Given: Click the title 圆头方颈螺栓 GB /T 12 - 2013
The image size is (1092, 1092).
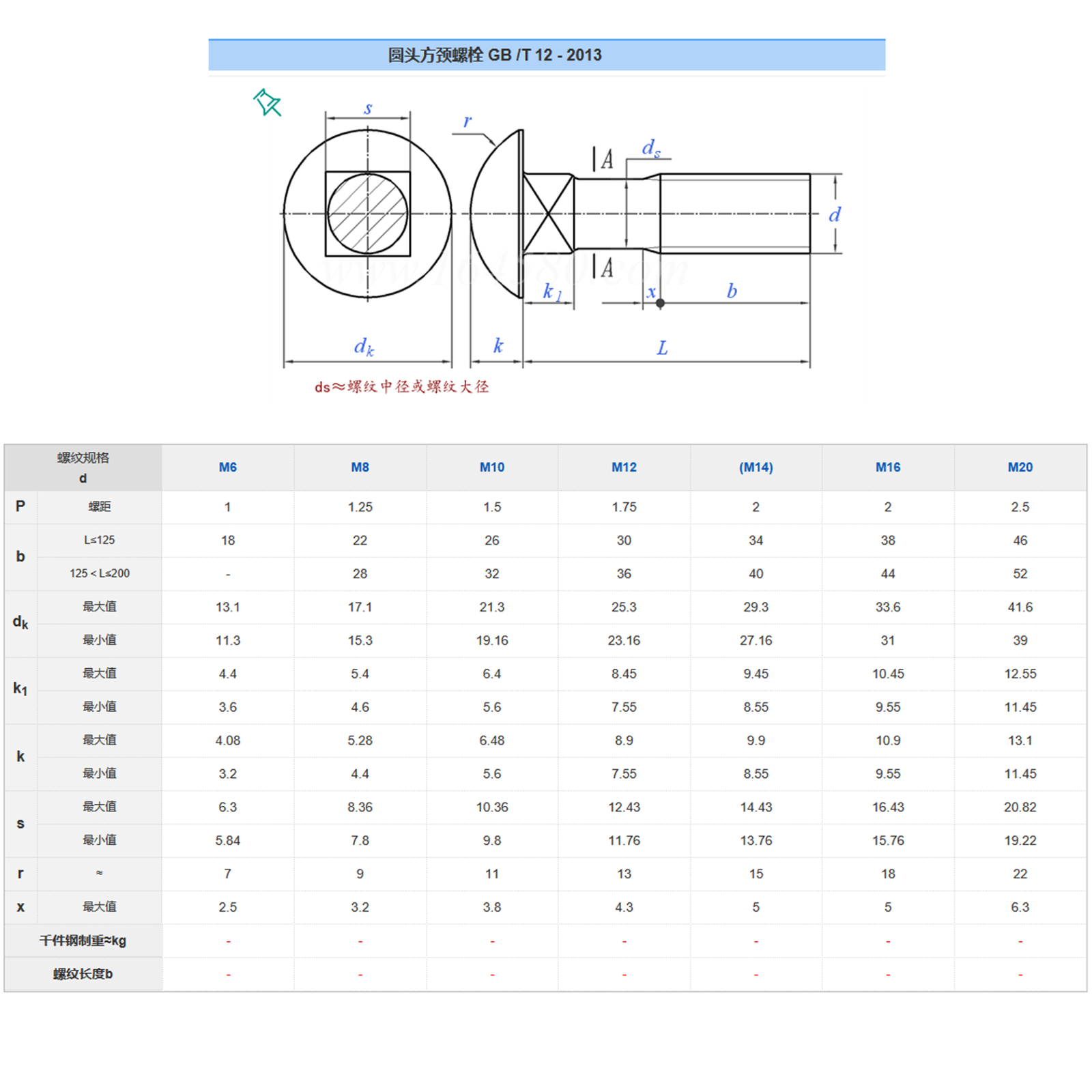Looking at the screenshot, I should (x=495, y=55).
